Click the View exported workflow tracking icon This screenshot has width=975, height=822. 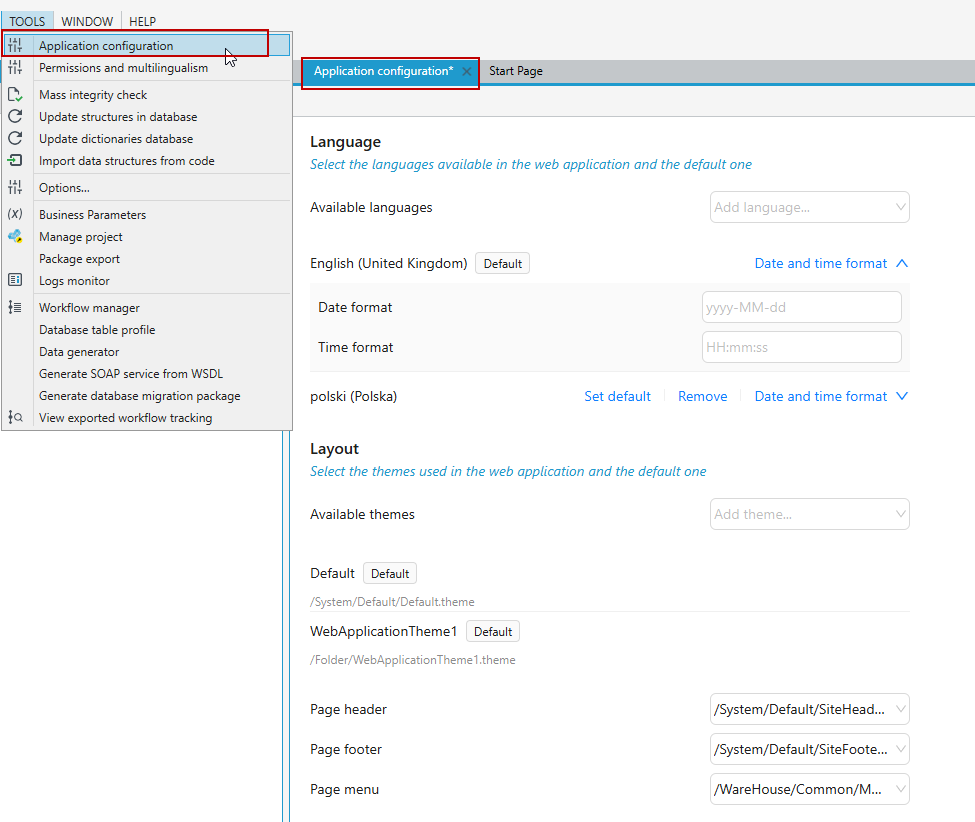pos(15,417)
